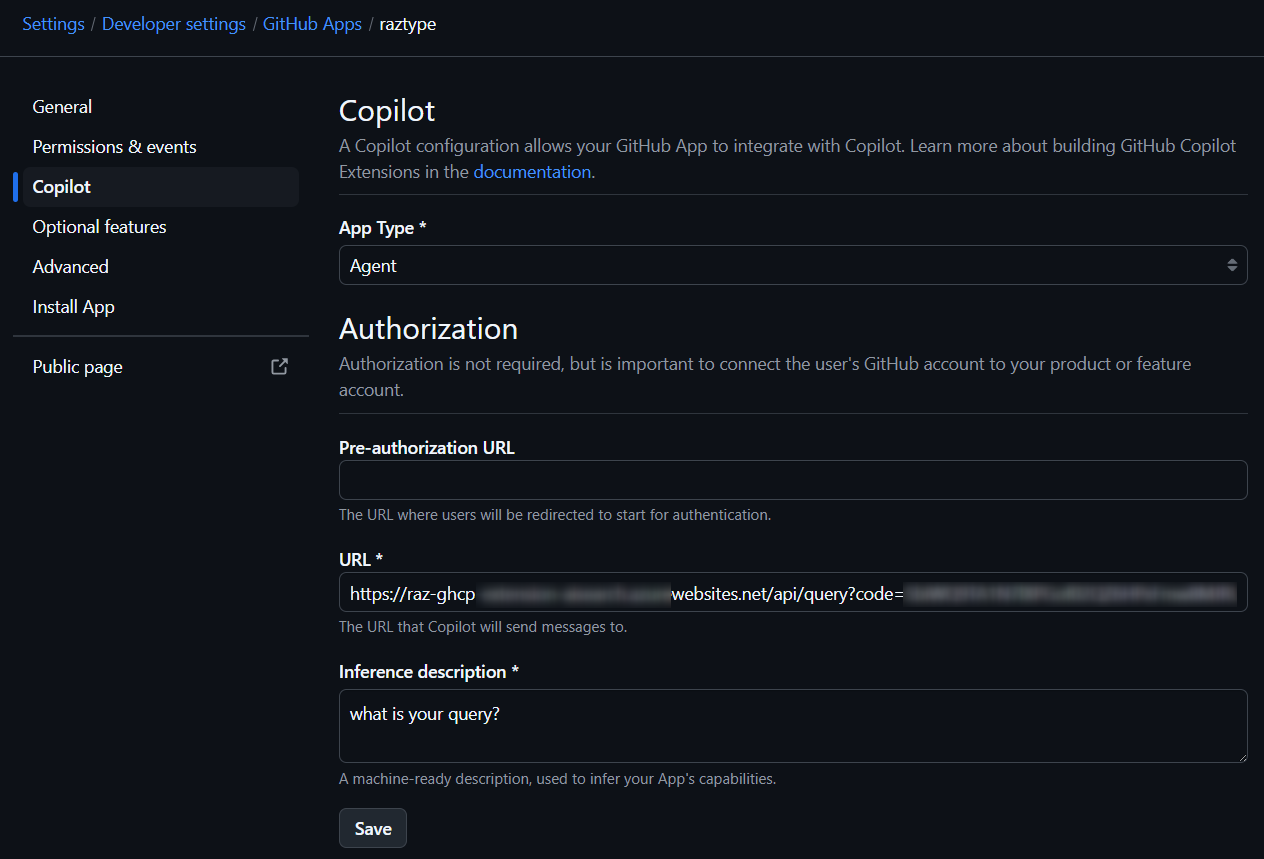
Task: Open the Copilot Extensions documentation link
Action: coord(532,171)
